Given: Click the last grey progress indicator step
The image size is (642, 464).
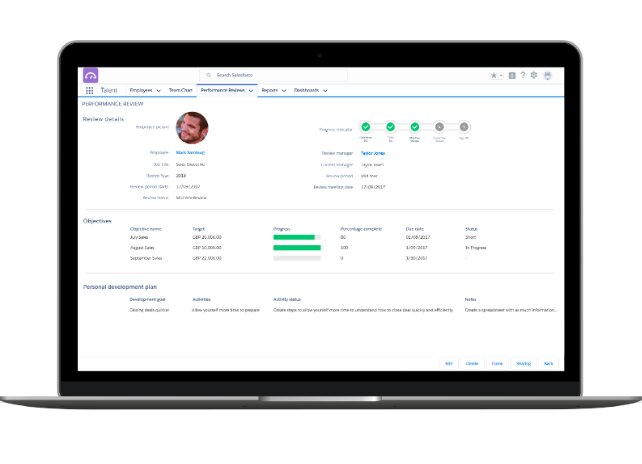Looking at the screenshot, I should [463, 127].
